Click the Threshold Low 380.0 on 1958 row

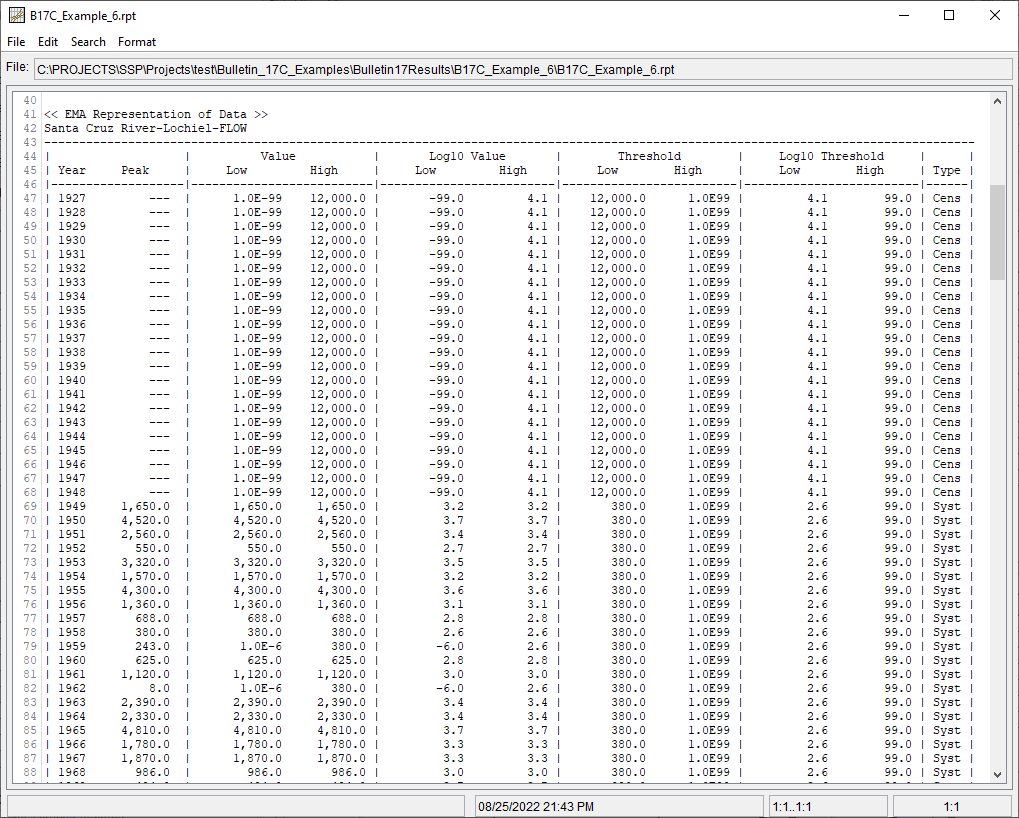[x=628, y=632]
